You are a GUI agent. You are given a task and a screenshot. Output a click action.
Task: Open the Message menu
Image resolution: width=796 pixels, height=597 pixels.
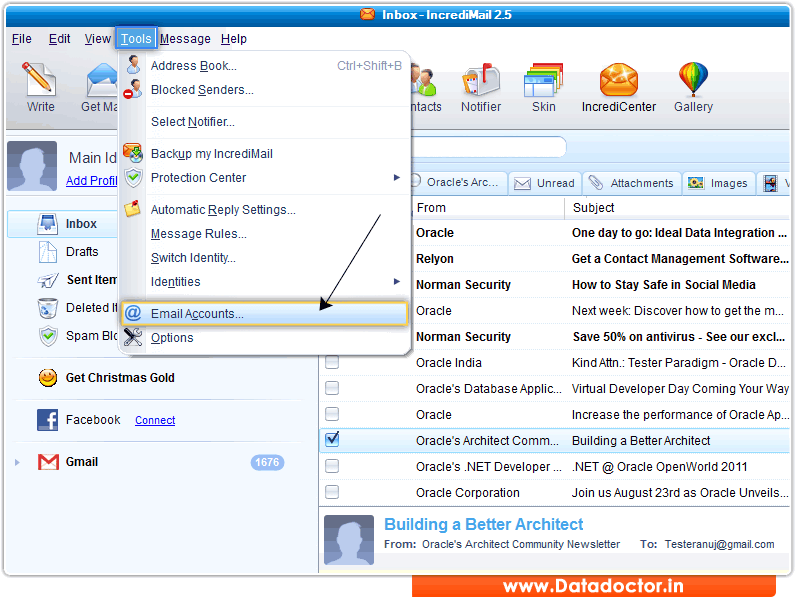pyautogui.click(x=185, y=39)
